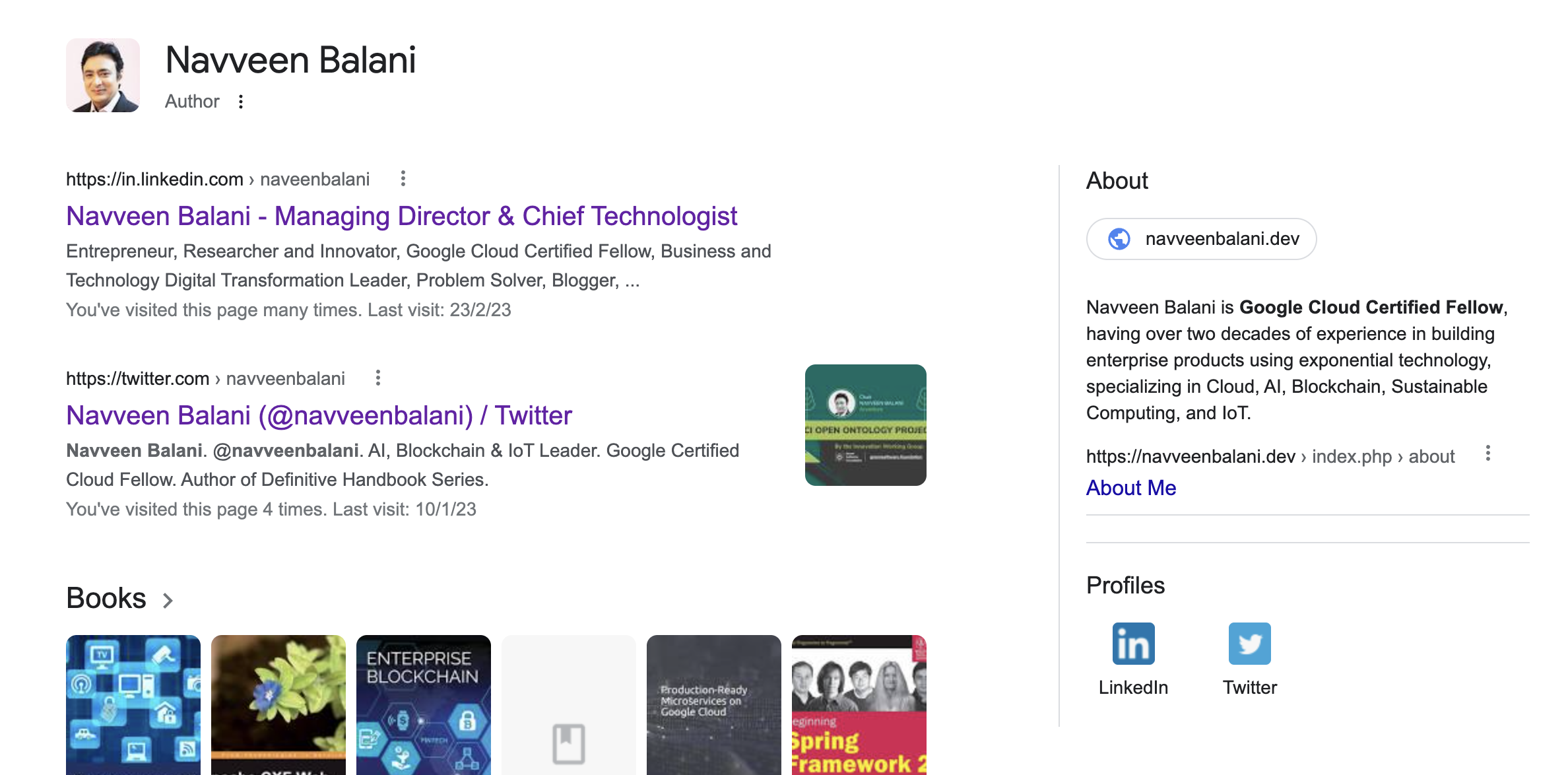Image resolution: width=1568 pixels, height=775 pixels.
Task: Select the Enterprise Blockchain book cover
Action: [x=423, y=705]
